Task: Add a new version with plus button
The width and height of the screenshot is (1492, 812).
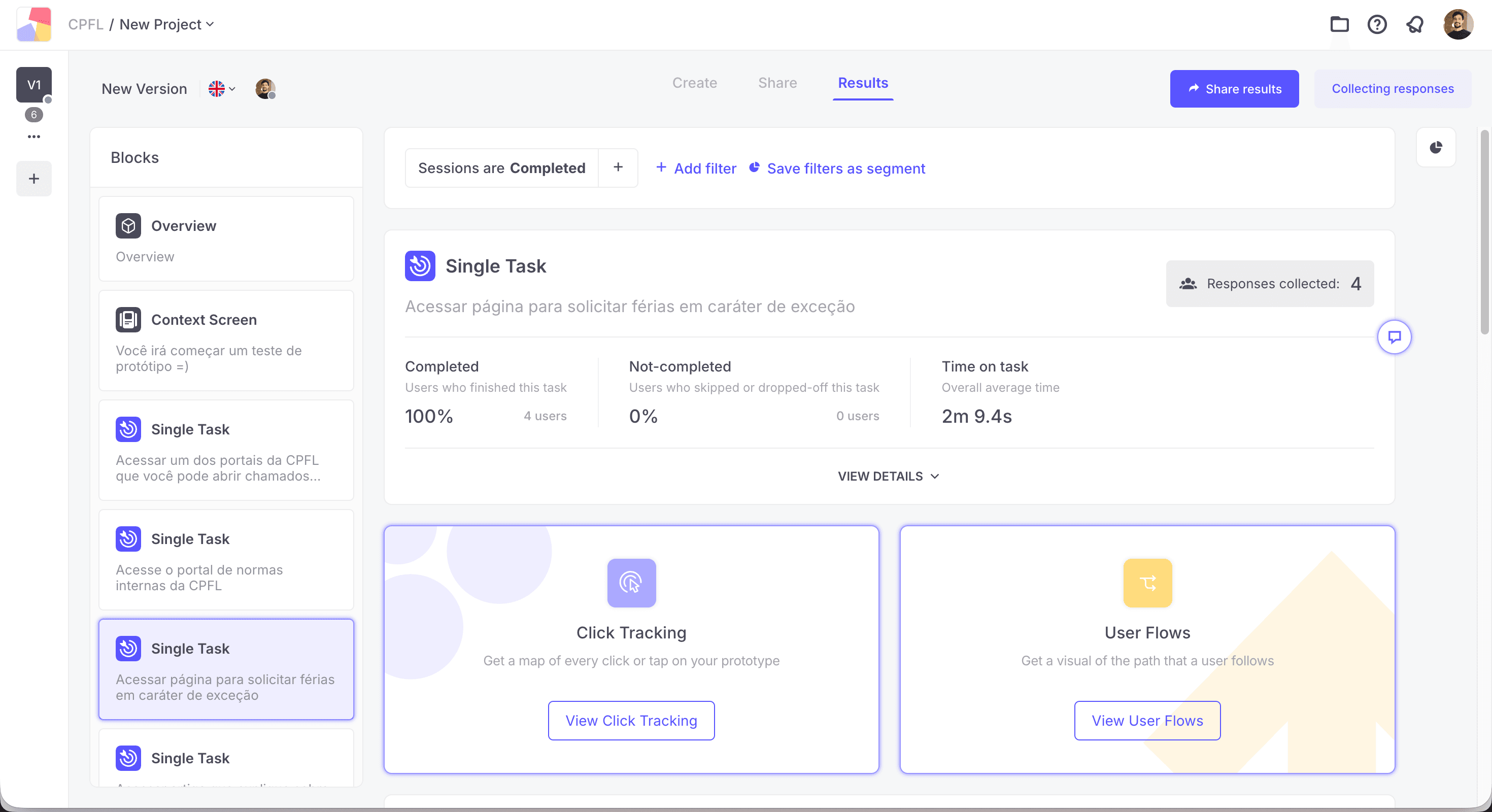Action: [33, 178]
